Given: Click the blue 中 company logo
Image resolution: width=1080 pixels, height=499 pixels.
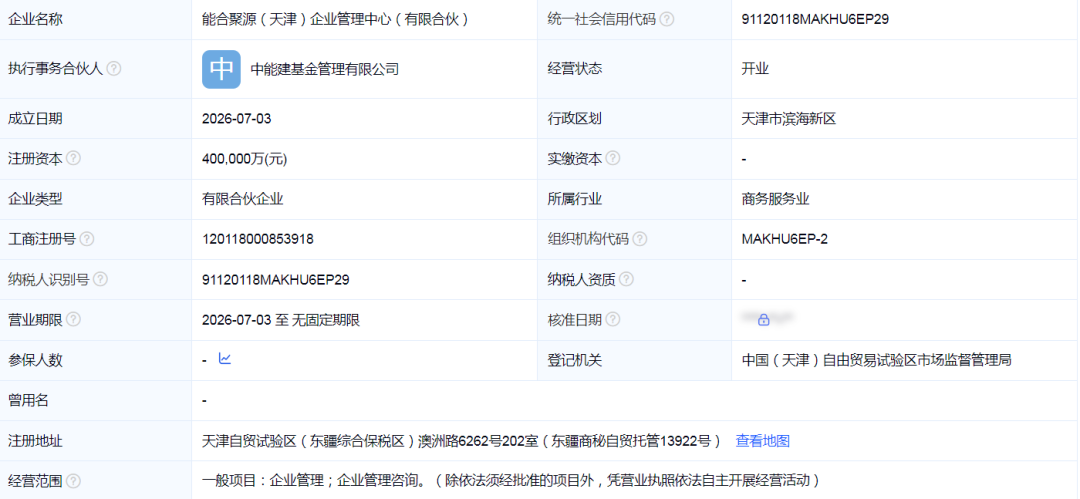Looking at the screenshot, I should point(221,69).
